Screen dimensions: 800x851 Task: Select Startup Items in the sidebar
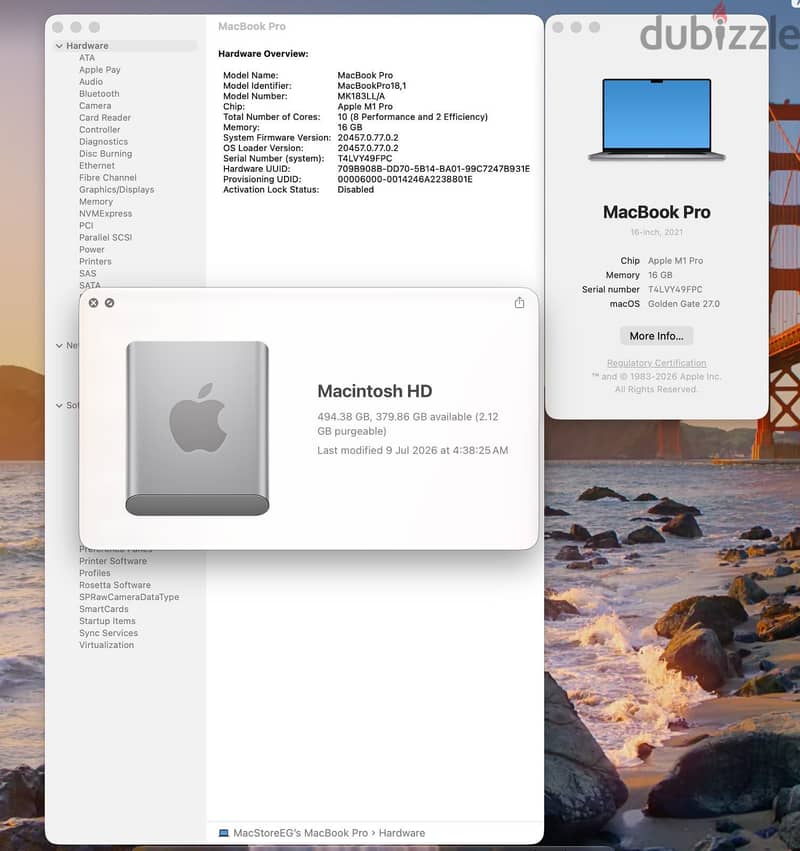pos(107,621)
